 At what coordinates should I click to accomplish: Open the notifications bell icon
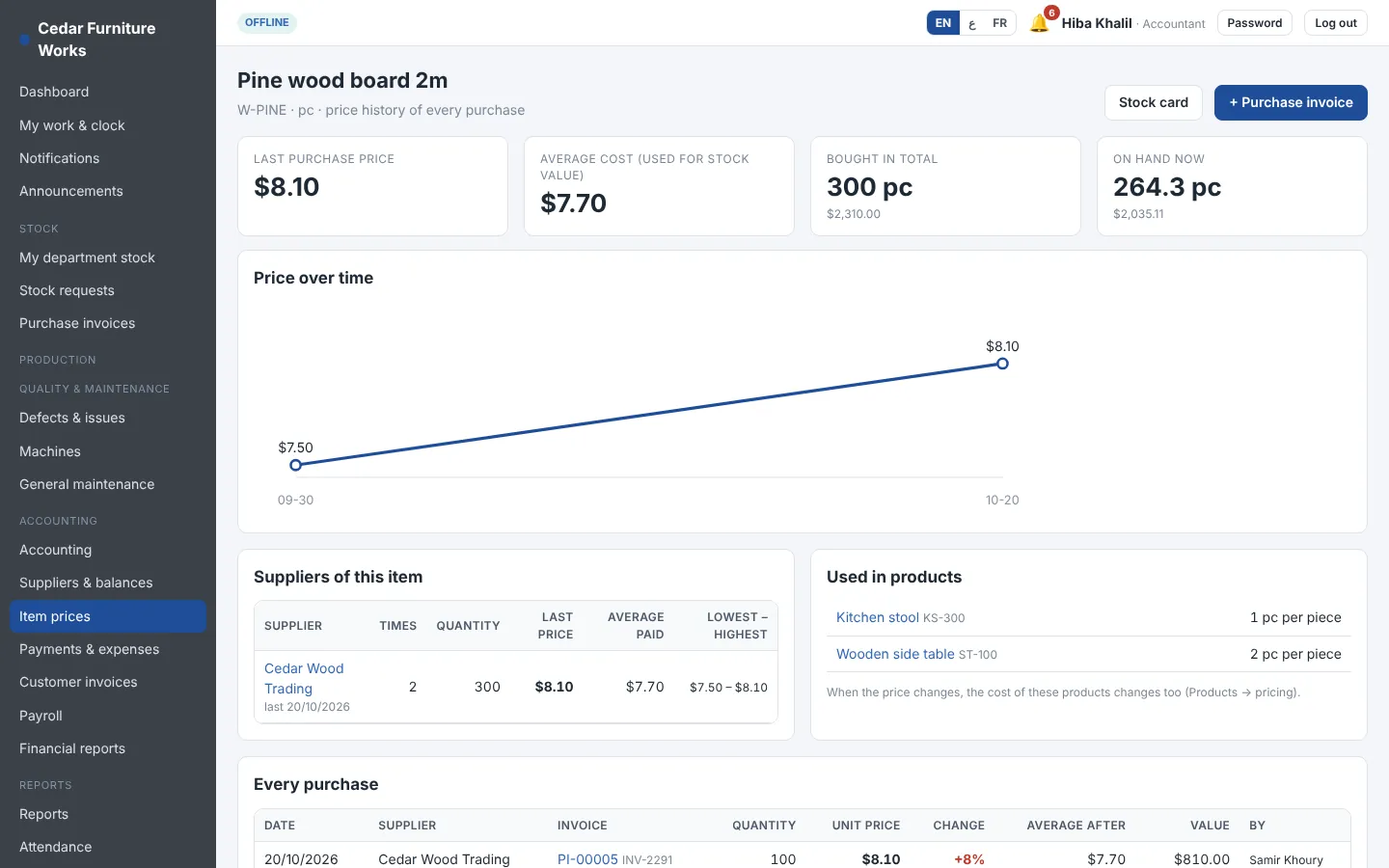(x=1039, y=23)
